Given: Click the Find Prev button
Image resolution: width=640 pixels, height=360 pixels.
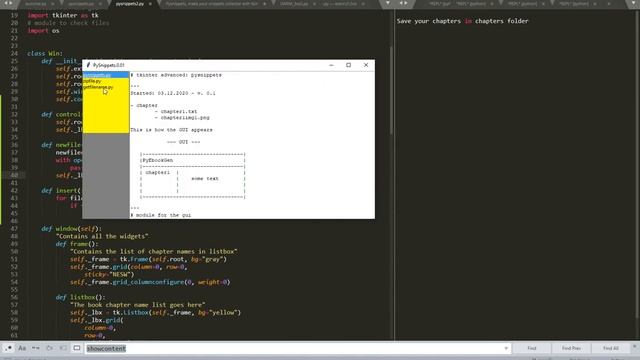Looking at the screenshot, I should click(x=571, y=348).
